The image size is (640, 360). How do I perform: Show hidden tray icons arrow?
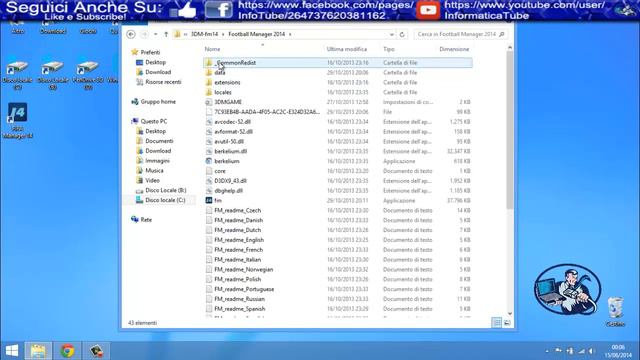click(x=547, y=351)
